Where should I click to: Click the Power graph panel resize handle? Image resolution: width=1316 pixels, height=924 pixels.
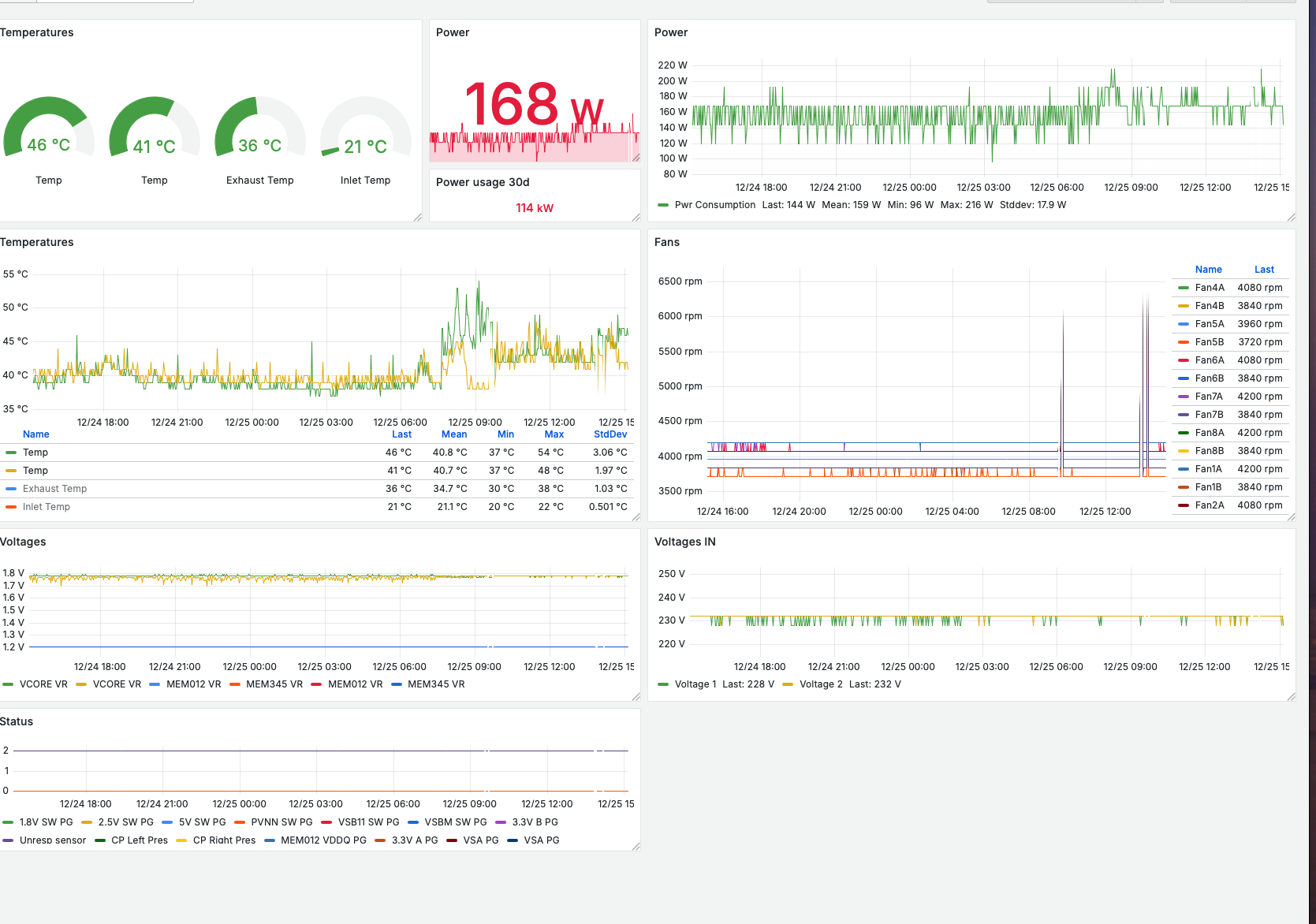tap(1291, 218)
